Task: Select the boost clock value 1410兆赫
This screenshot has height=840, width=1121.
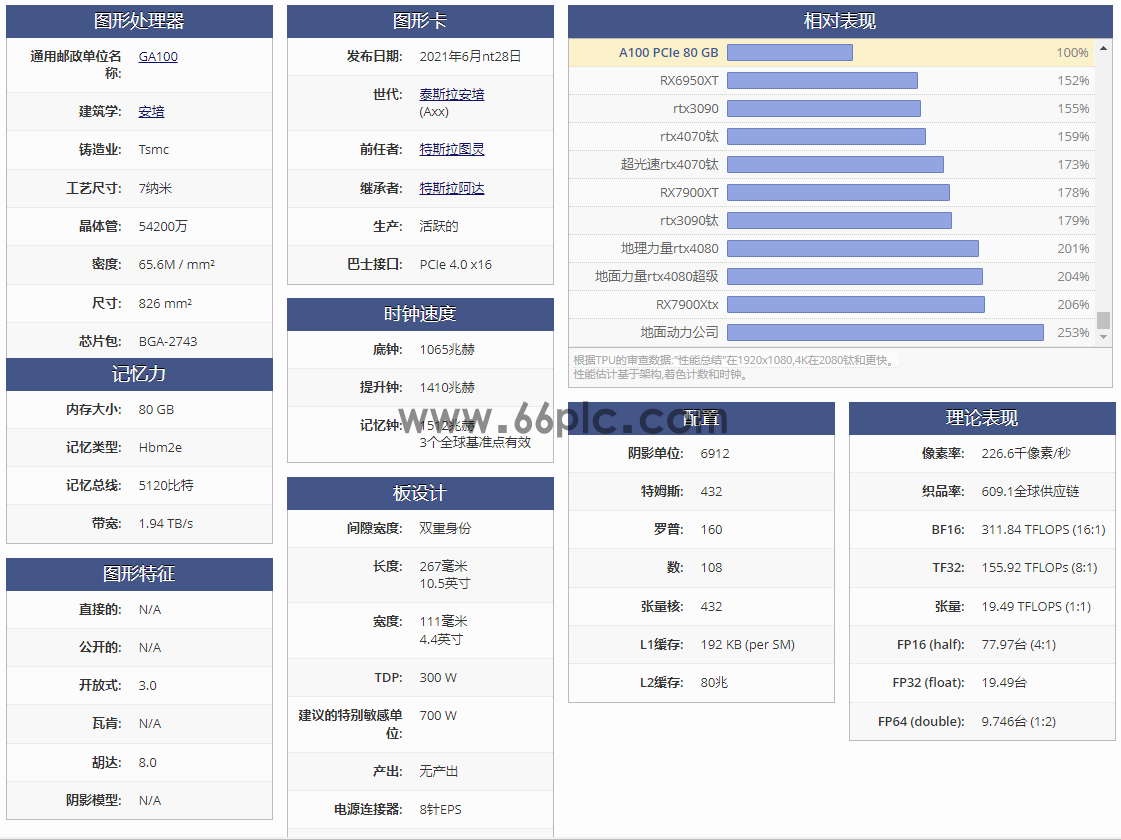Action: [448, 387]
